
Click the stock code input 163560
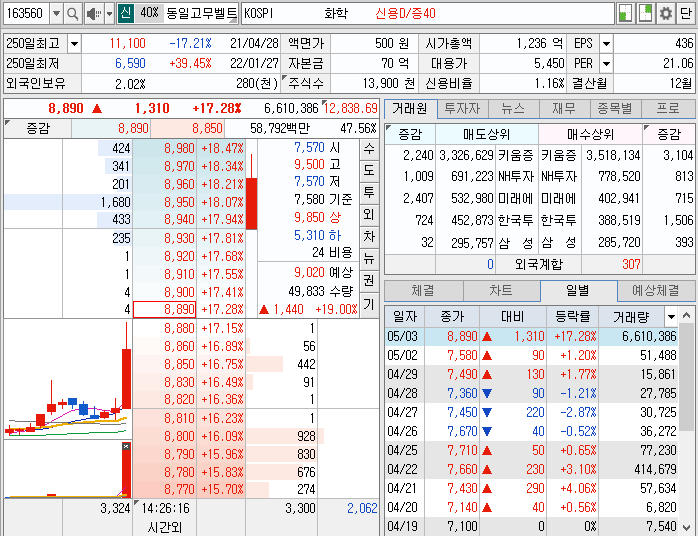[26, 14]
